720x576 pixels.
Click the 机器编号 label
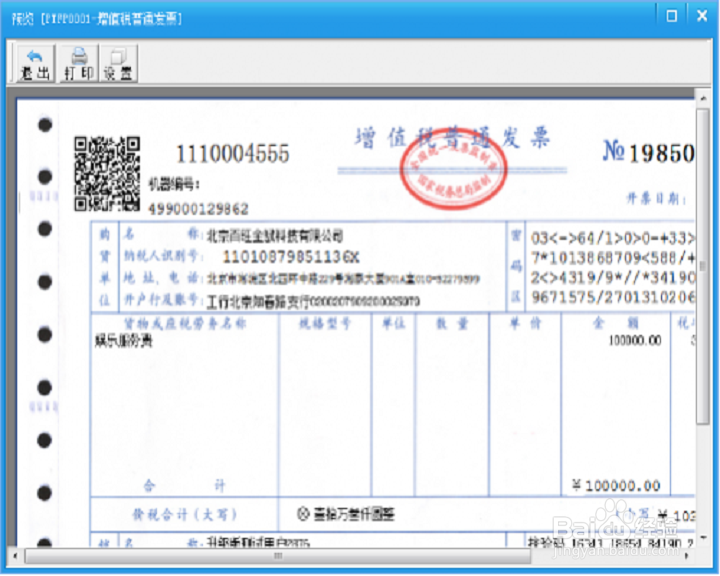[174, 185]
